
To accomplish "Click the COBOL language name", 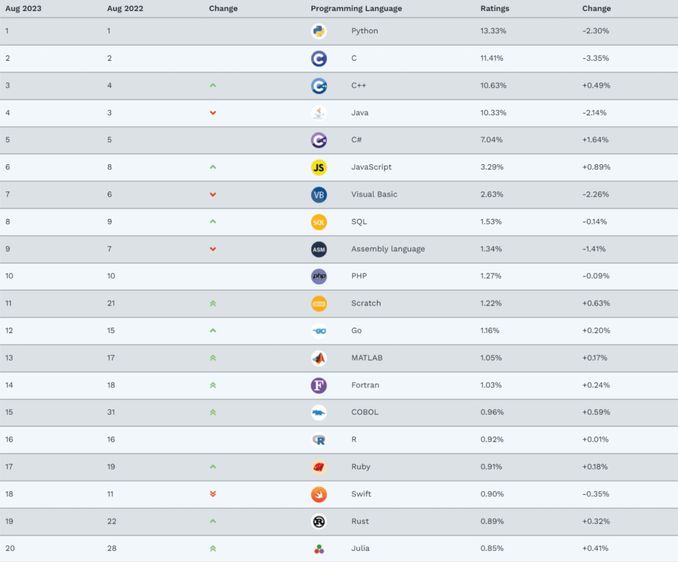I will click(x=365, y=412).
